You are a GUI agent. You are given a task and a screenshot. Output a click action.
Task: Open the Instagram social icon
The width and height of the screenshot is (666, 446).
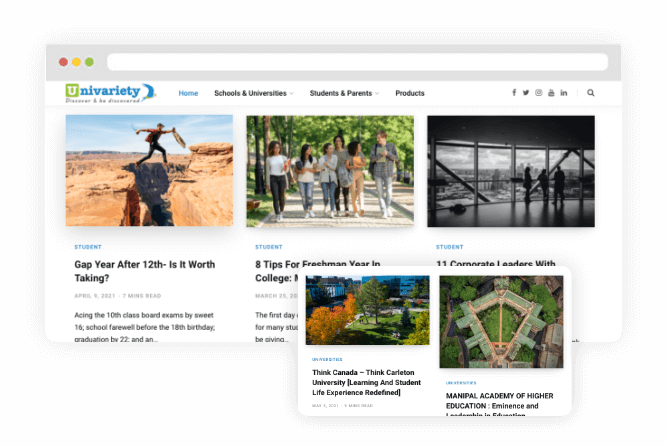(x=539, y=93)
